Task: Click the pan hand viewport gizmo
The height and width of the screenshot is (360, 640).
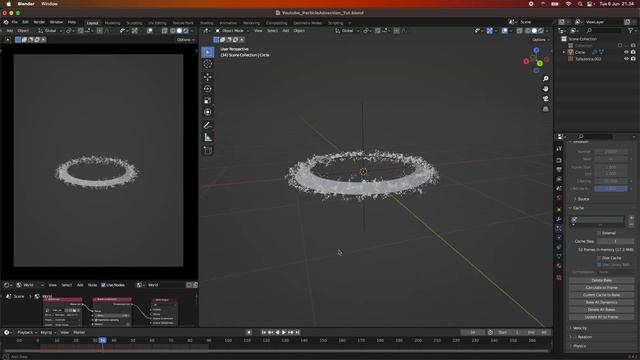Action: [x=546, y=89]
